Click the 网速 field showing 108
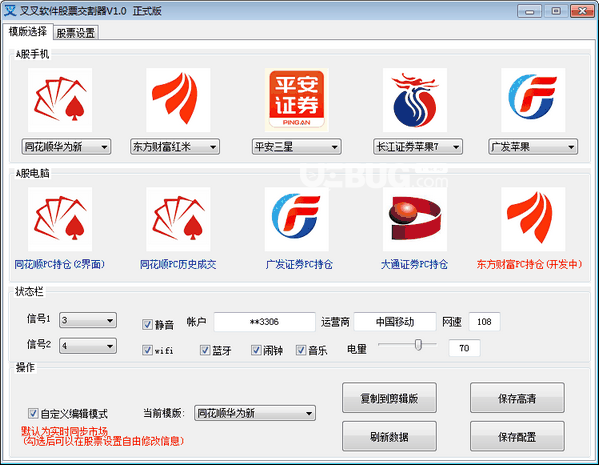Screen dimensions: 599x465 click(484, 322)
